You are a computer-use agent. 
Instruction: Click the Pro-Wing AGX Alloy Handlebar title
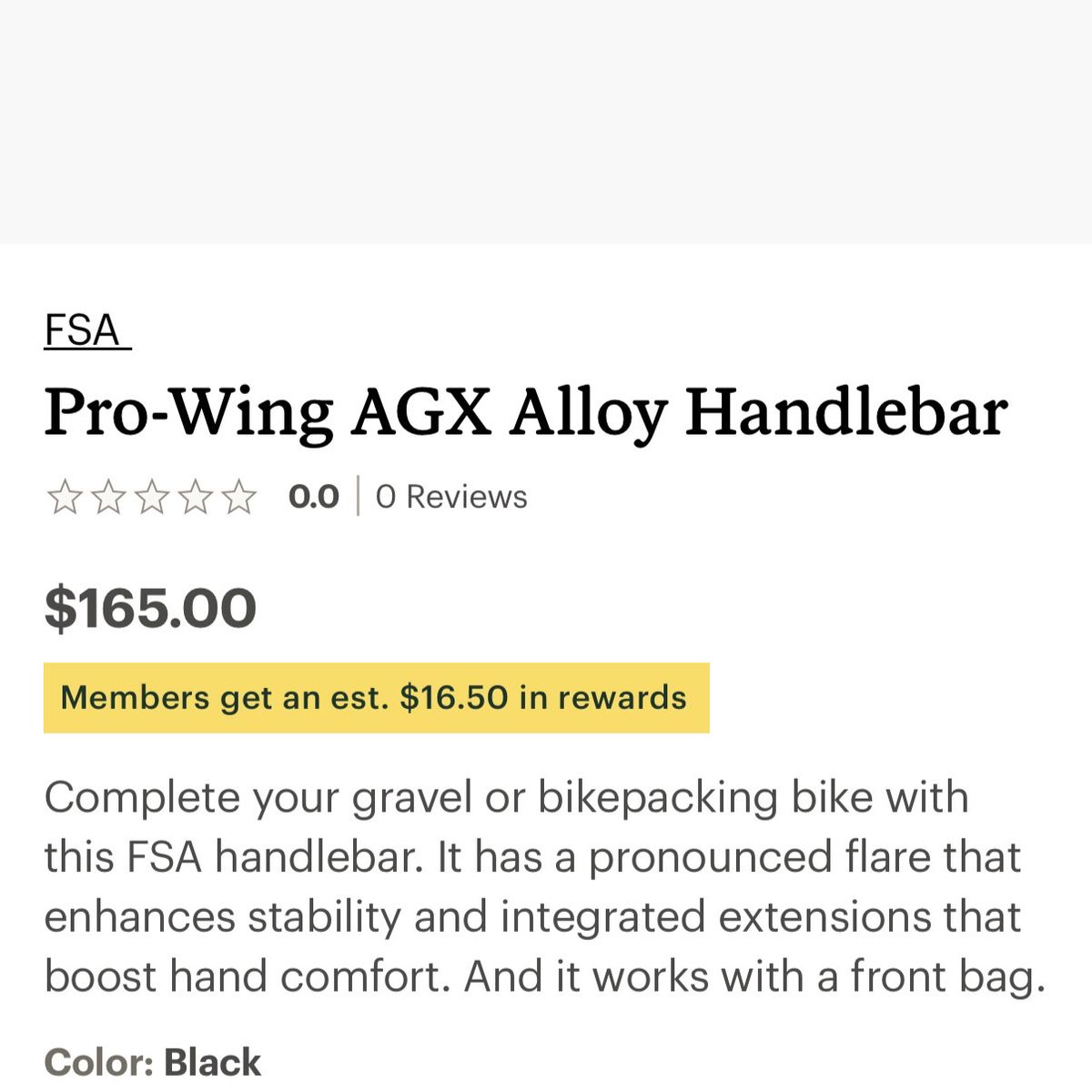[x=526, y=412]
